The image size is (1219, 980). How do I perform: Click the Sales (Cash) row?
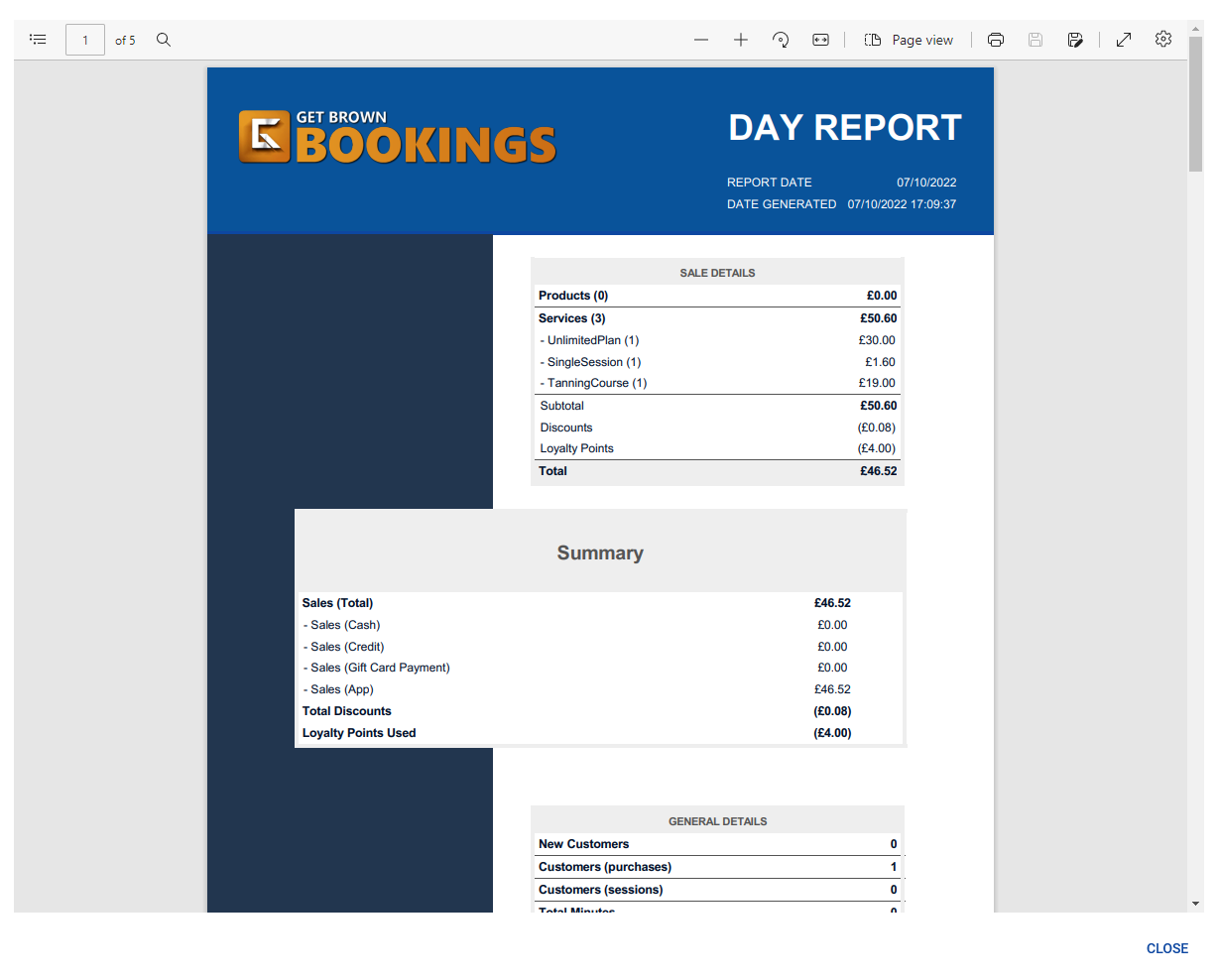[x=599, y=625]
